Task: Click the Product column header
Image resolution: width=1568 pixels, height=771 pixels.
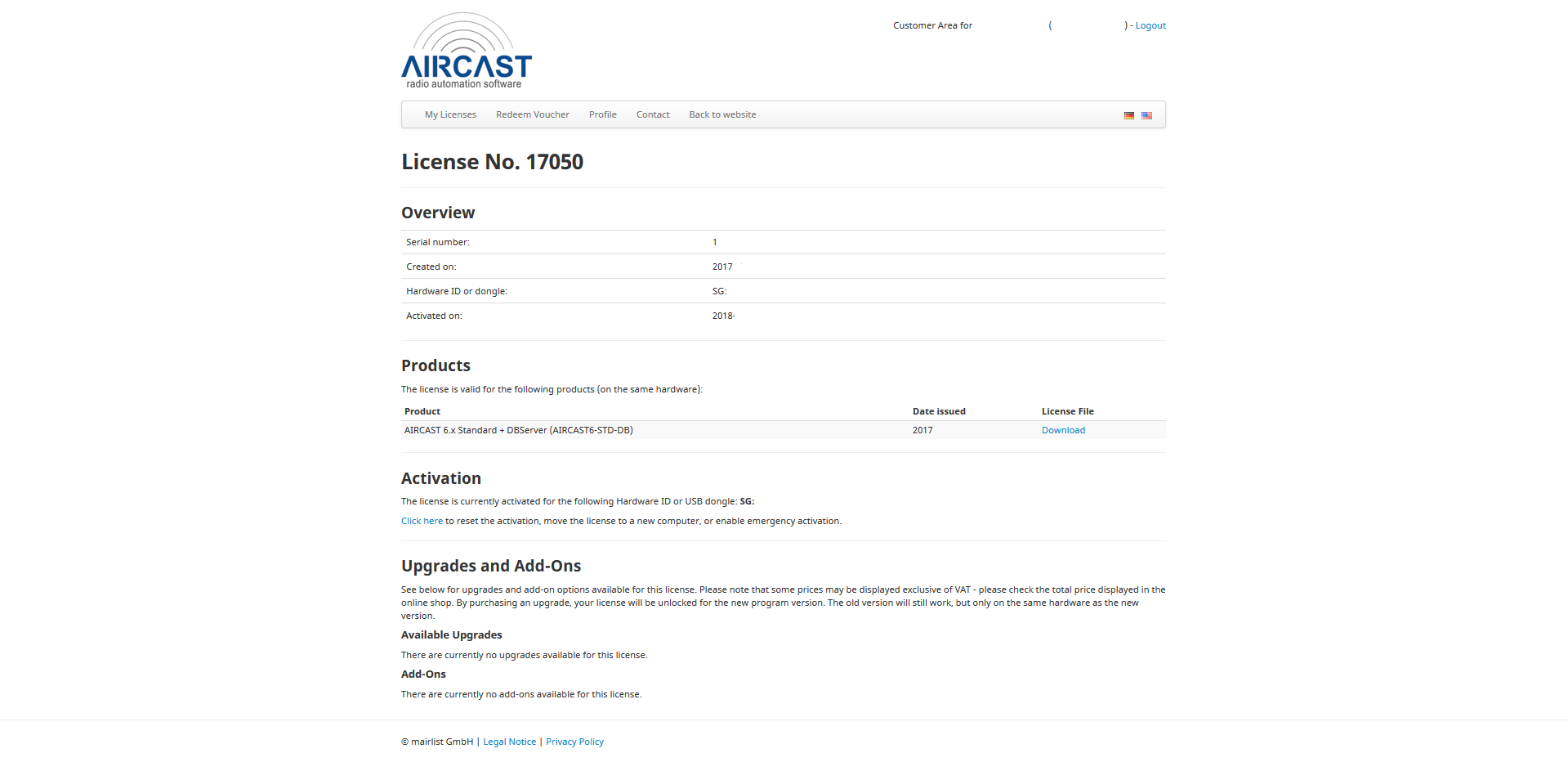Action: pos(422,411)
